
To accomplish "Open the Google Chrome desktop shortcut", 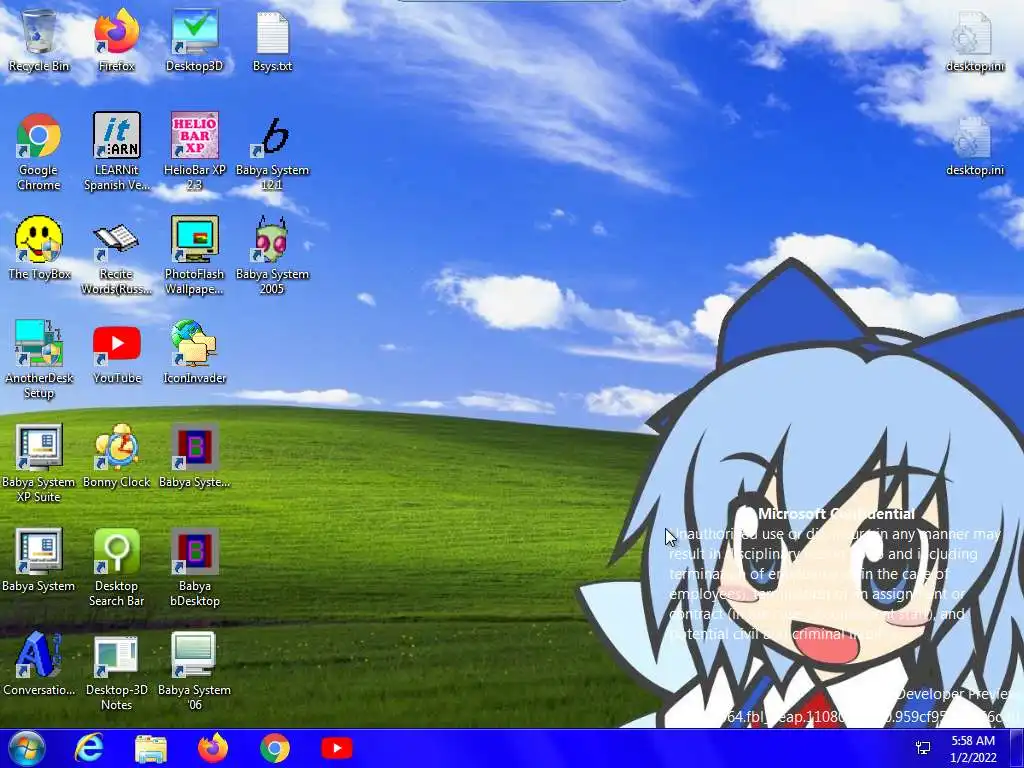I will [39, 152].
